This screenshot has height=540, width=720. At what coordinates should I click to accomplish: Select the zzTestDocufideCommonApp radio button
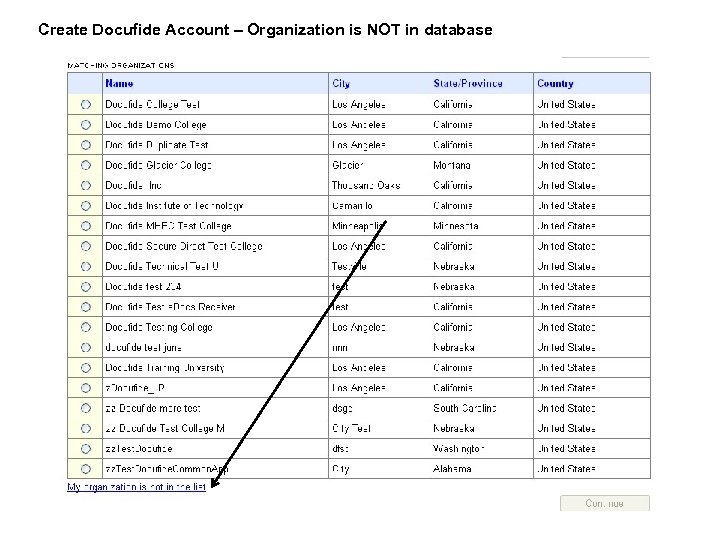86,469
